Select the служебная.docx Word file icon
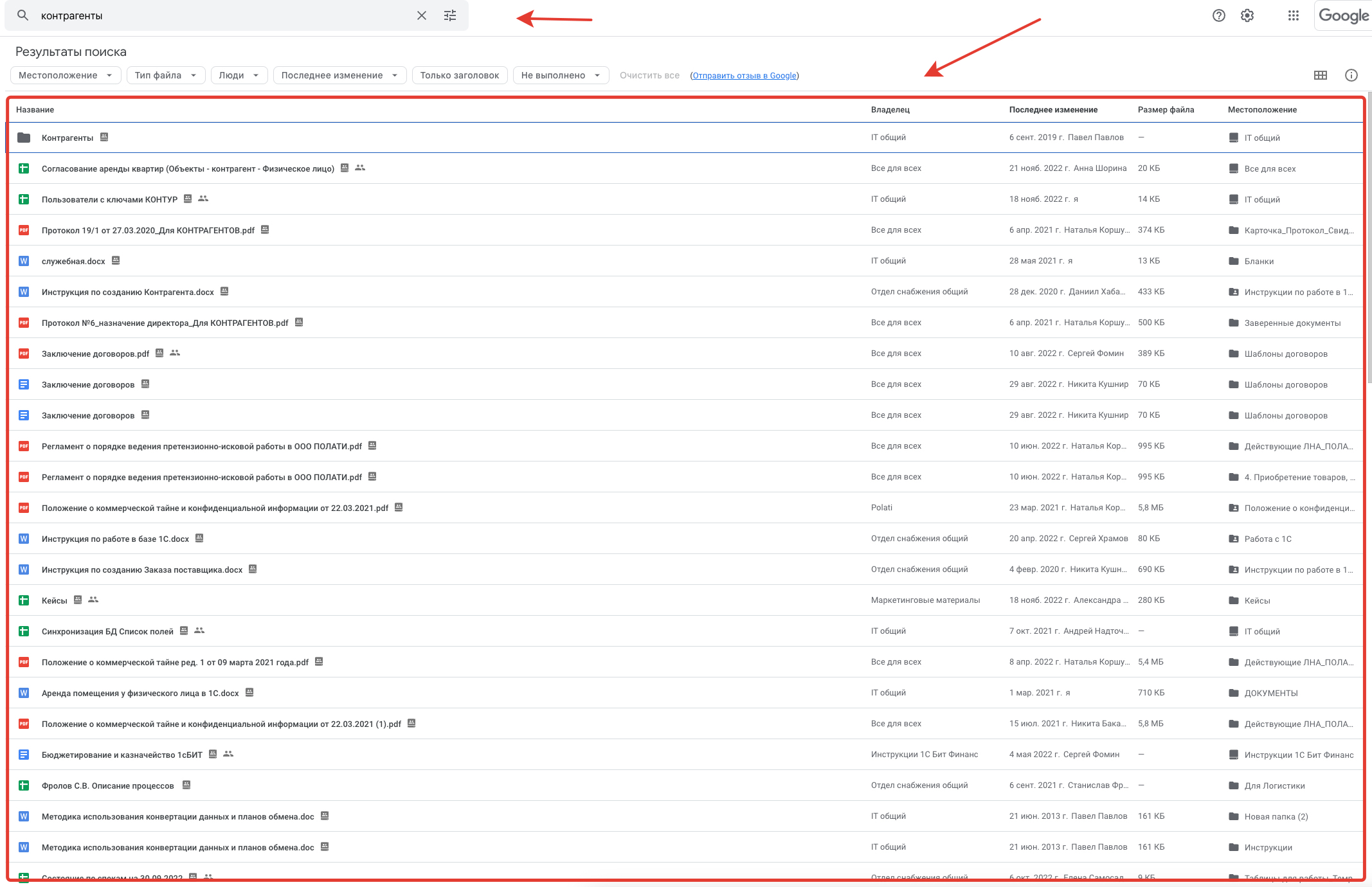1372x887 pixels. (24, 261)
